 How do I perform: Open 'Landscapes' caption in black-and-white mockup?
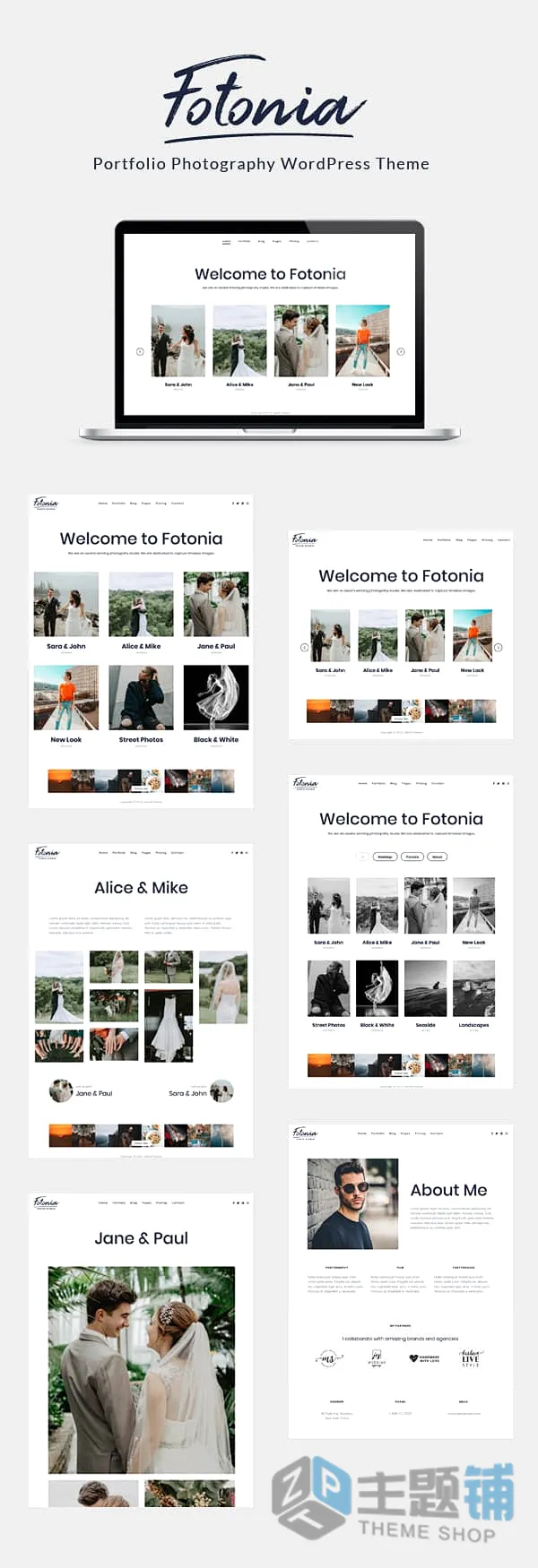(473, 1025)
